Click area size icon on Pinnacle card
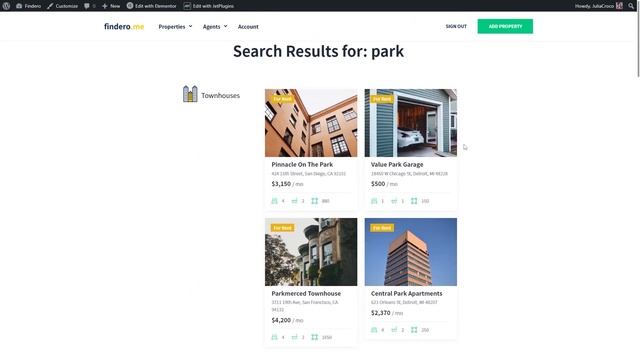The height and width of the screenshot is (360, 640). coord(315,201)
